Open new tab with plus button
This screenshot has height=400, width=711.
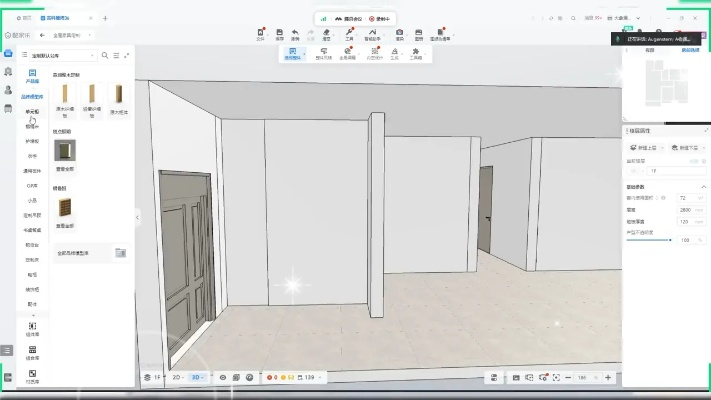105,18
